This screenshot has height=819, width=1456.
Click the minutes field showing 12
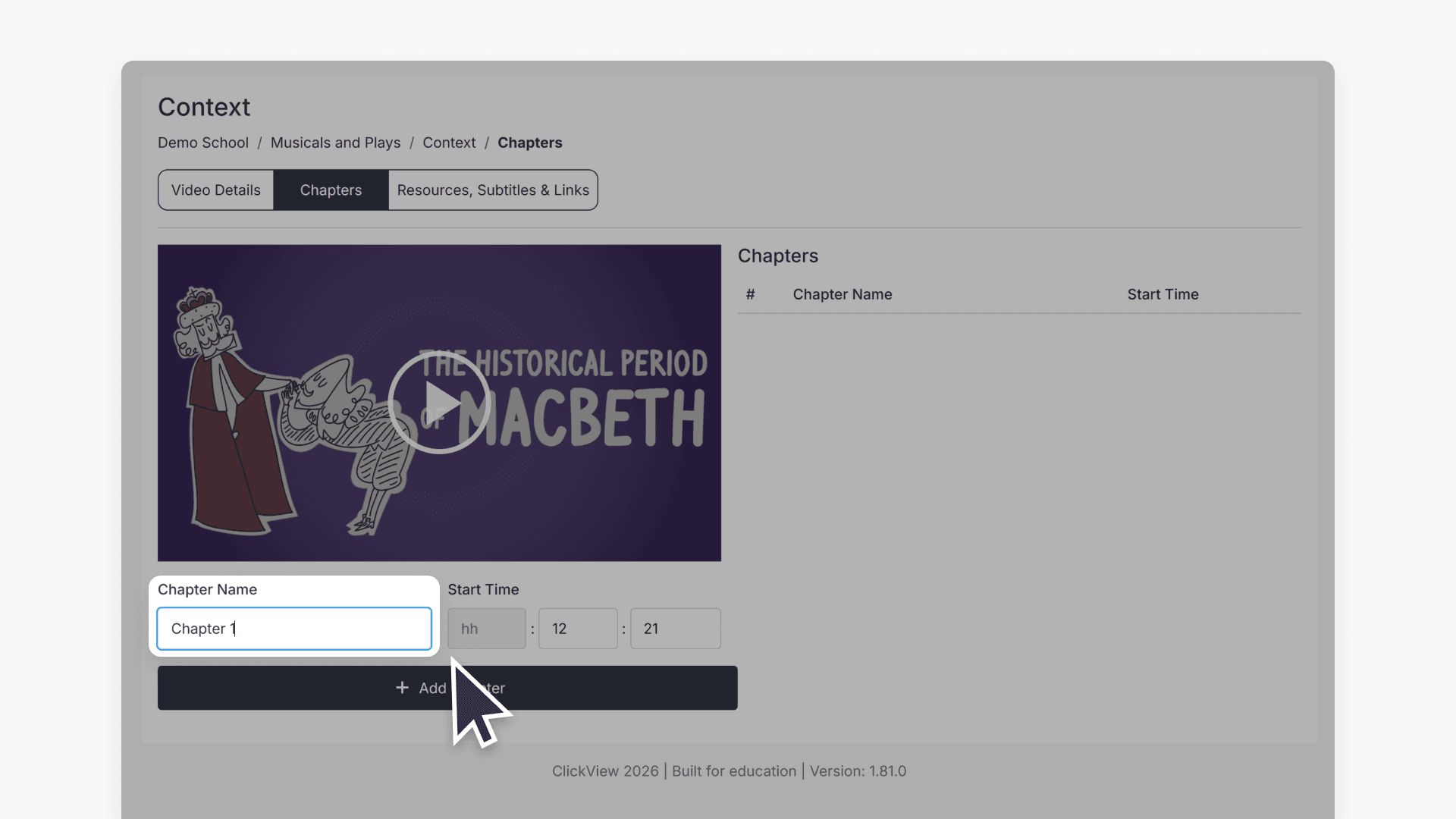pyautogui.click(x=578, y=629)
